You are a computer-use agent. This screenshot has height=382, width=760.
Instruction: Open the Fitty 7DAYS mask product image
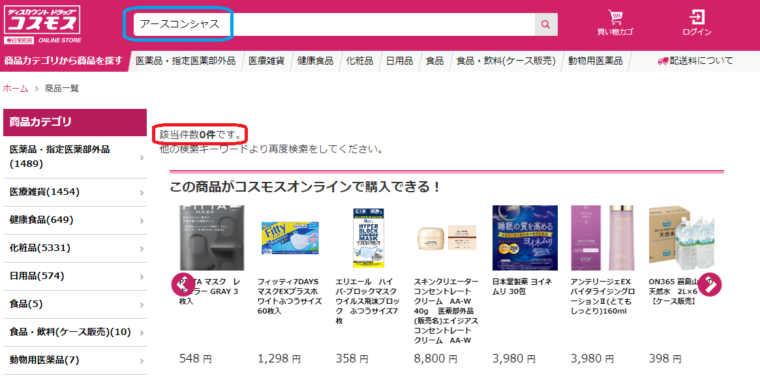(x=290, y=238)
